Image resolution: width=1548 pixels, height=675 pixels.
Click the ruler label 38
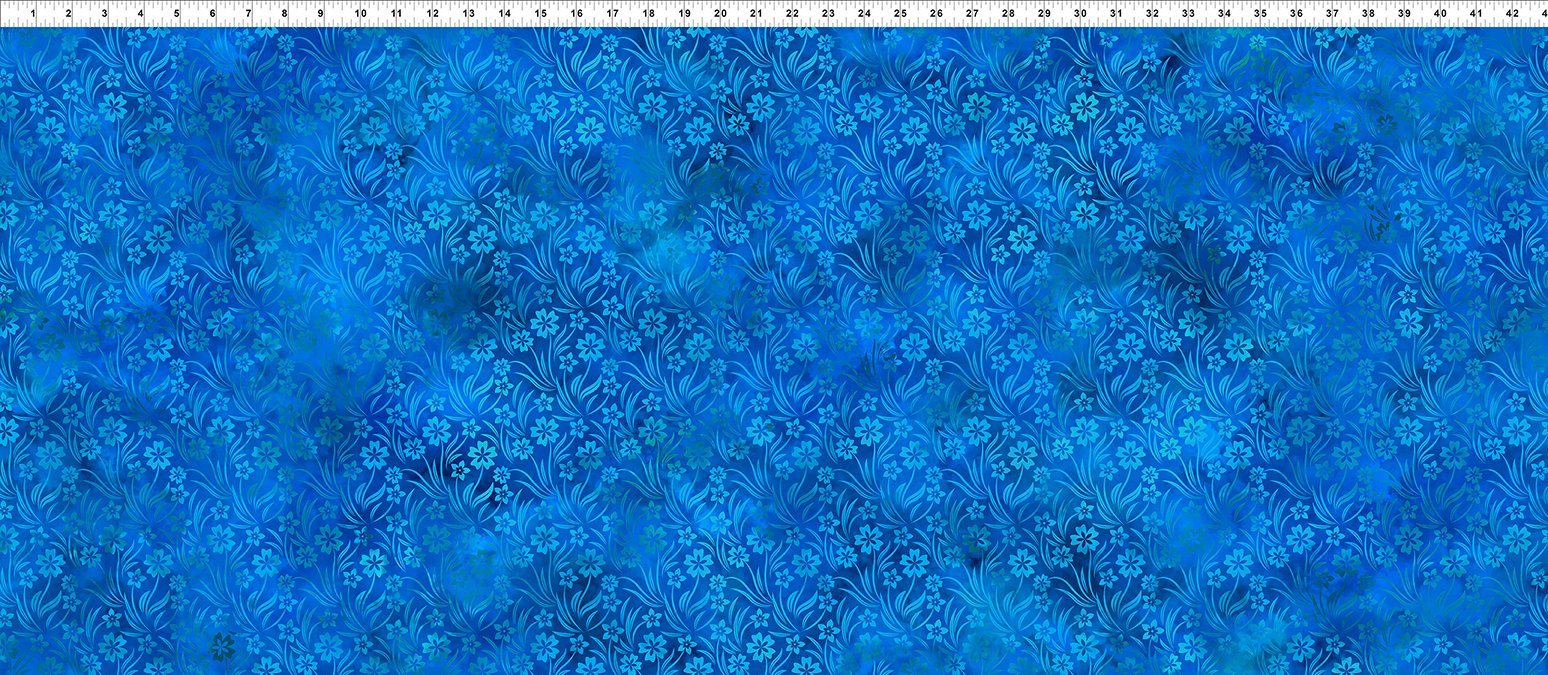(1368, 14)
